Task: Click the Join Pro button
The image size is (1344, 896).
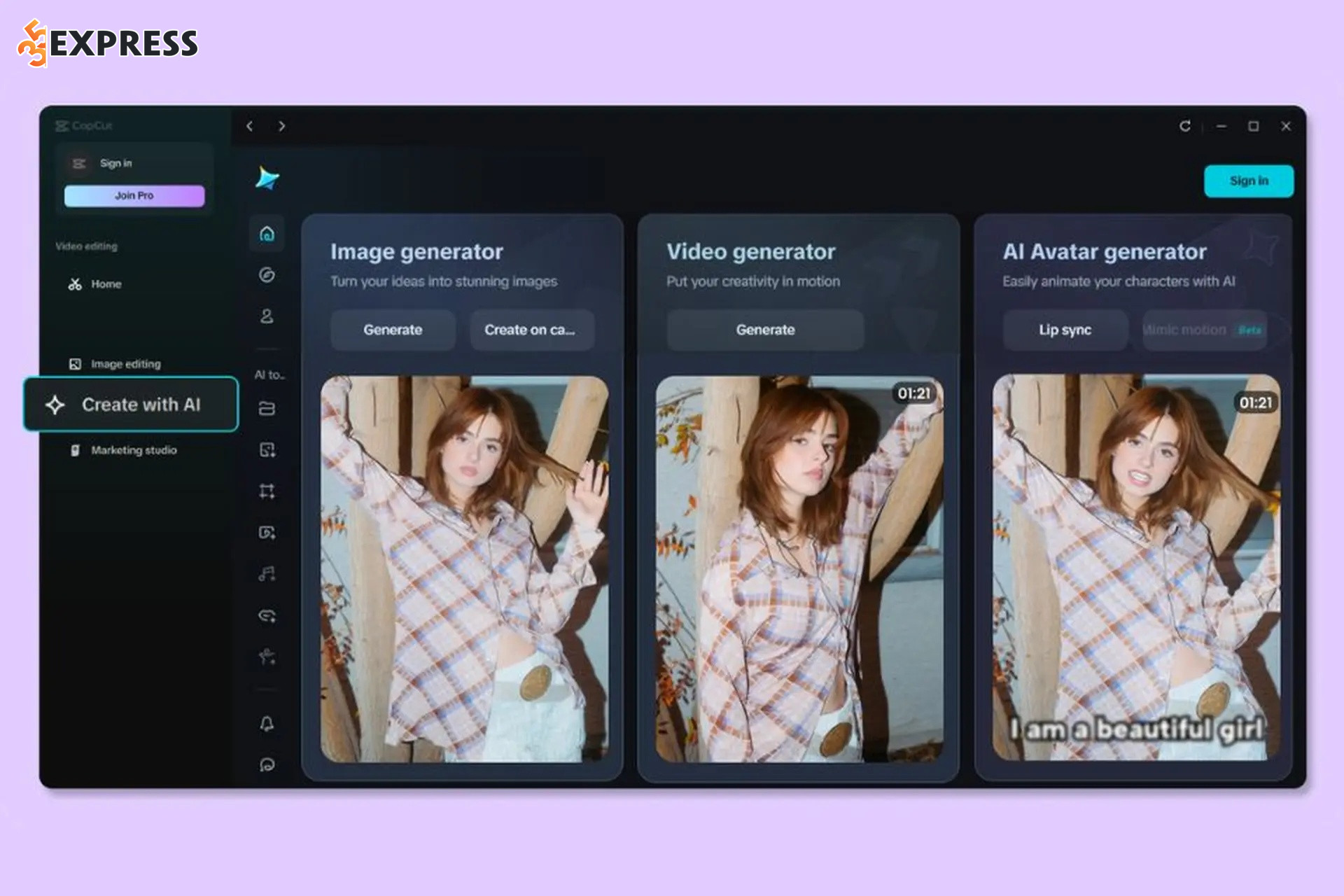Action: [x=134, y=196]
